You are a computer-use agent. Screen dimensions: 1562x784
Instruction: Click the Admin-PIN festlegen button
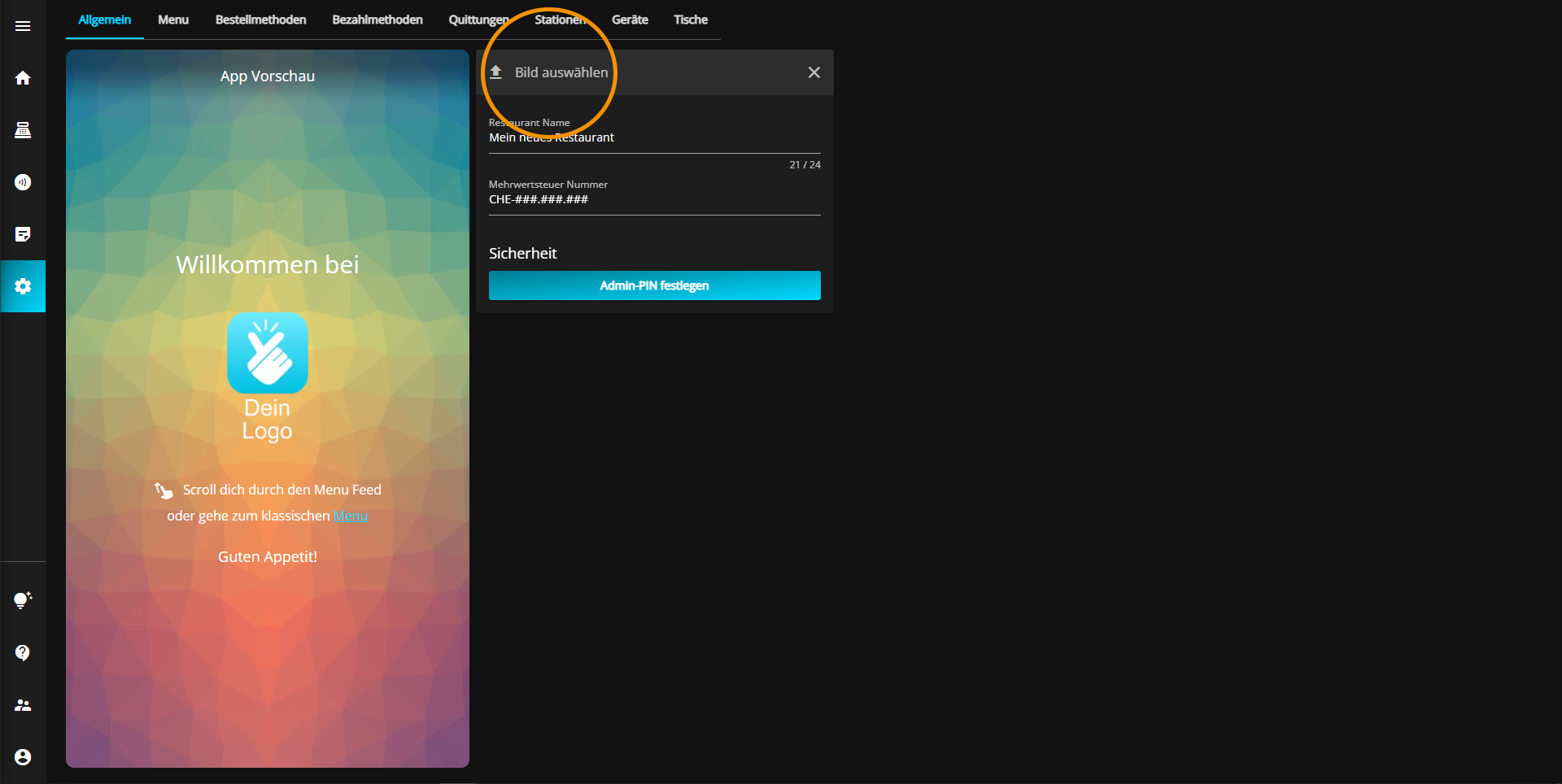655,285
